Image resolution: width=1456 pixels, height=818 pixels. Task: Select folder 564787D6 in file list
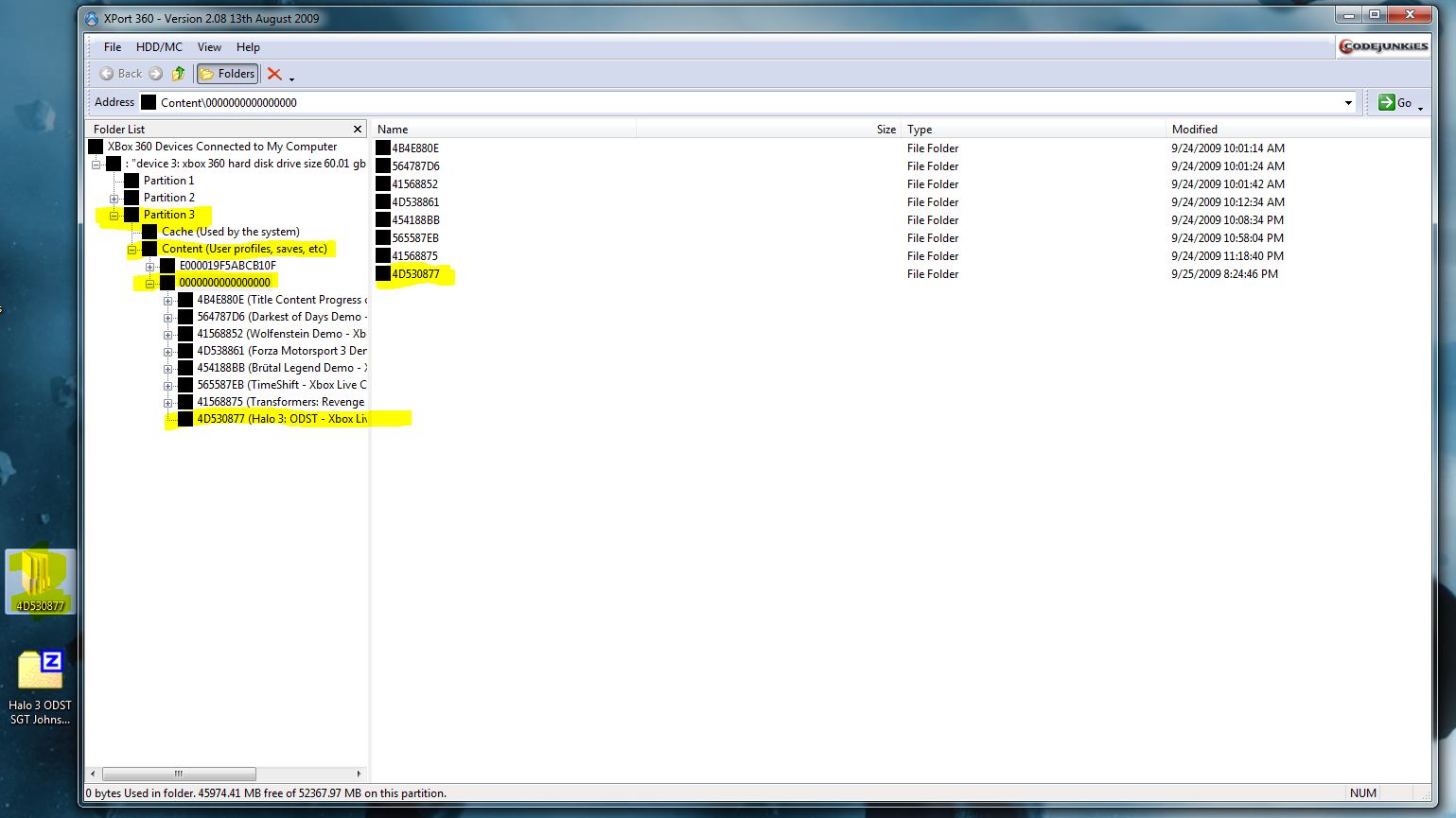coord(415,166)
